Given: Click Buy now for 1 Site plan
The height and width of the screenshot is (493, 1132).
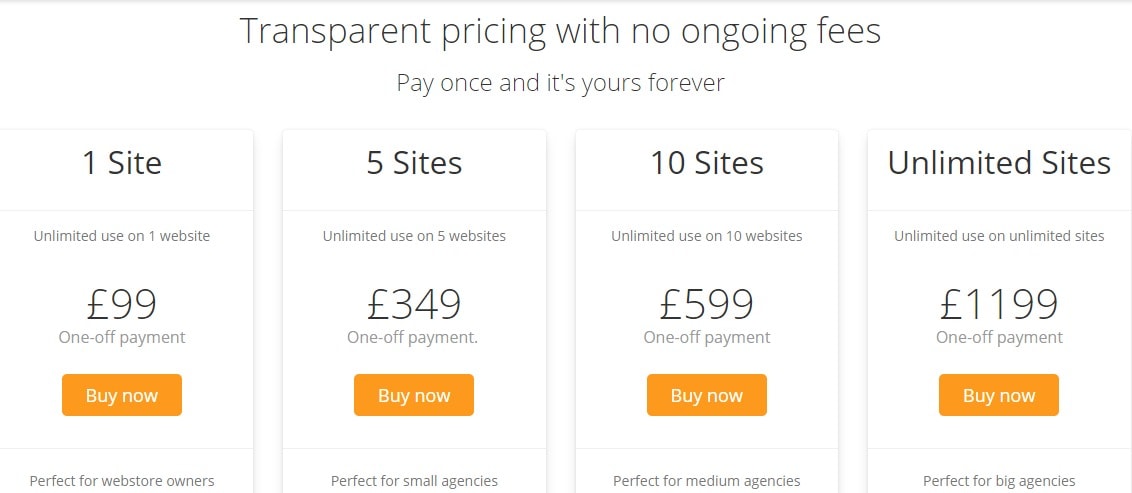Looking at the screenshot, I should (x=122, y=395).
